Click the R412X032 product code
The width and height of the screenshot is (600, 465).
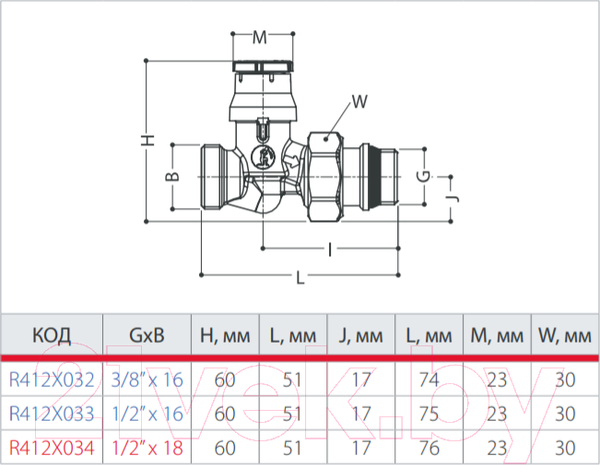pyautogui.click(x=51, y=379)
